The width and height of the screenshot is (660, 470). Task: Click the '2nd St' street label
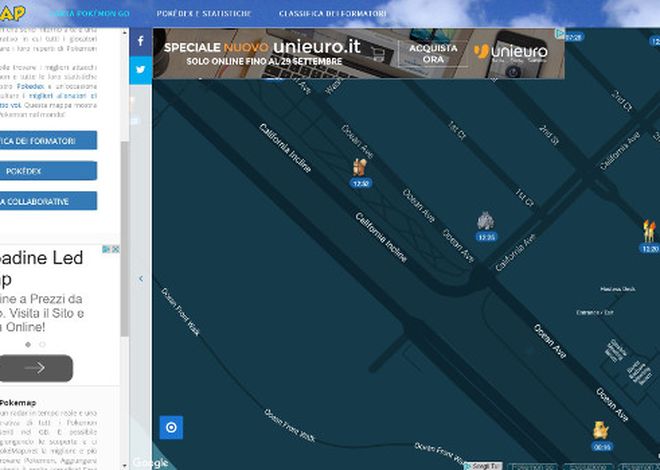pyautogui.click(x=548, y=135)
